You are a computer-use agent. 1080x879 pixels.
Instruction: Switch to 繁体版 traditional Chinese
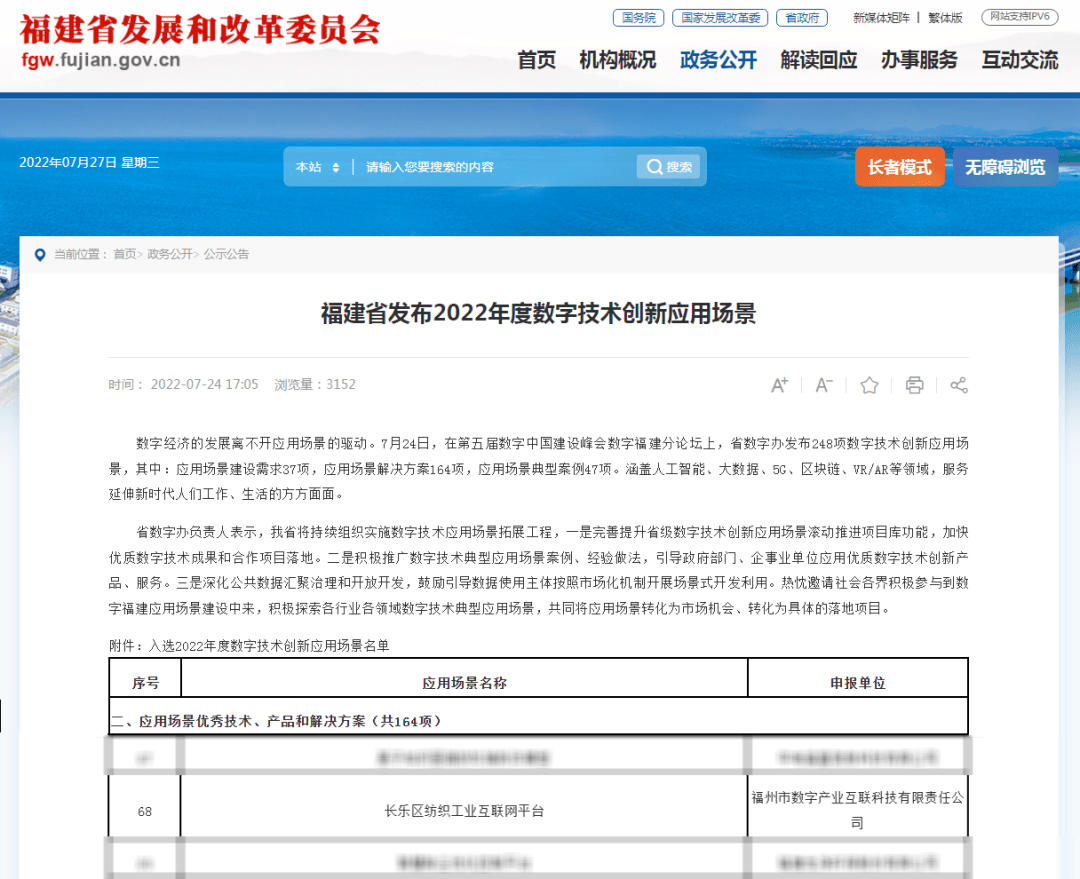click(945, 18)
